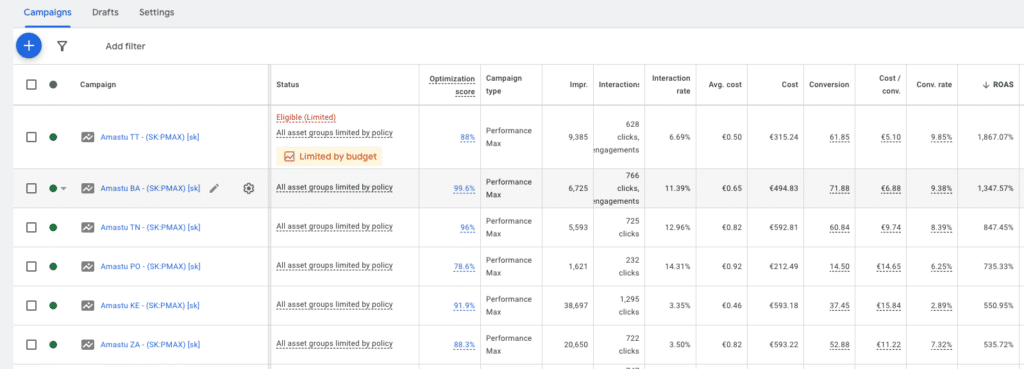Open the Amastu TT - (SK:PMAX) campaign
Viewport: 1024px width, 369px height.
[x=150, y=137]
